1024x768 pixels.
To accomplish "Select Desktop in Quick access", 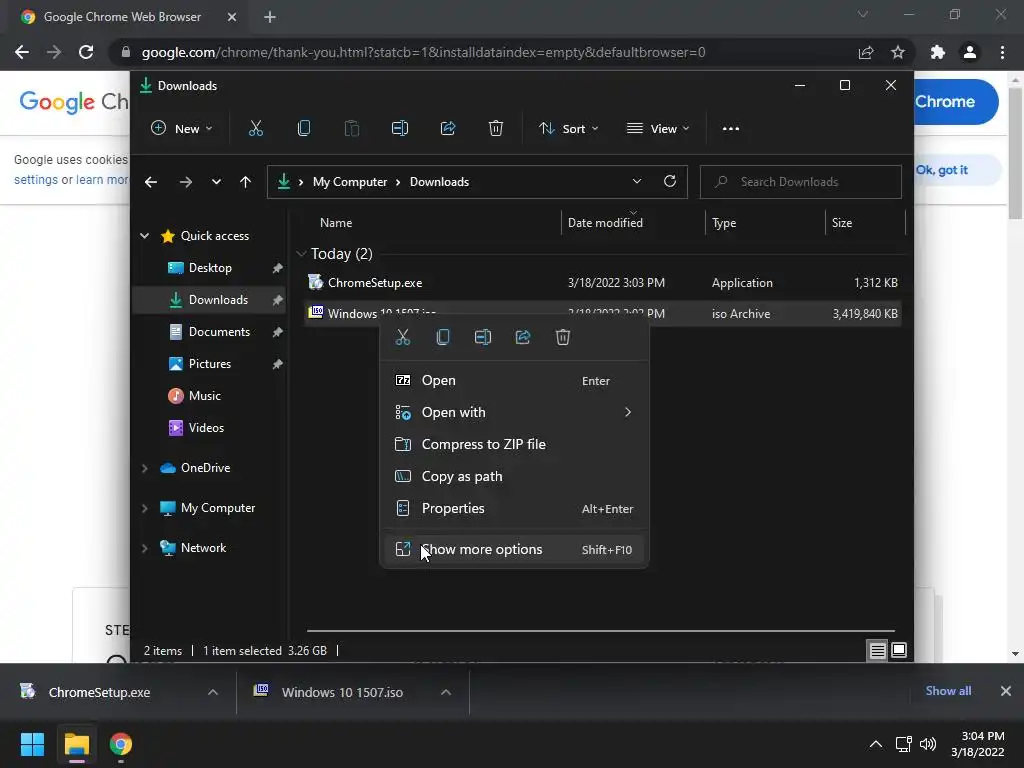I will tap(209, 268).
